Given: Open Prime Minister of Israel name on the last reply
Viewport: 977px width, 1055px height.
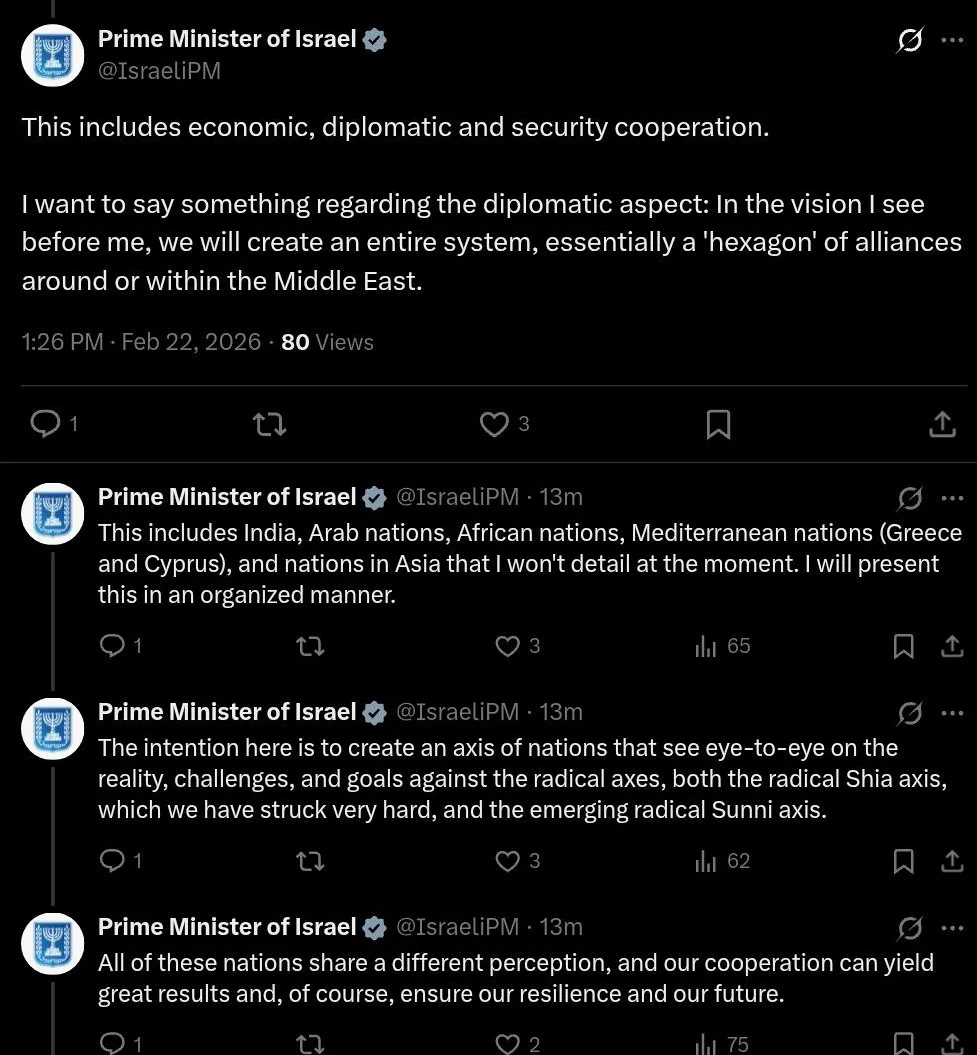Looking at the screenshot, I should 227,927.
